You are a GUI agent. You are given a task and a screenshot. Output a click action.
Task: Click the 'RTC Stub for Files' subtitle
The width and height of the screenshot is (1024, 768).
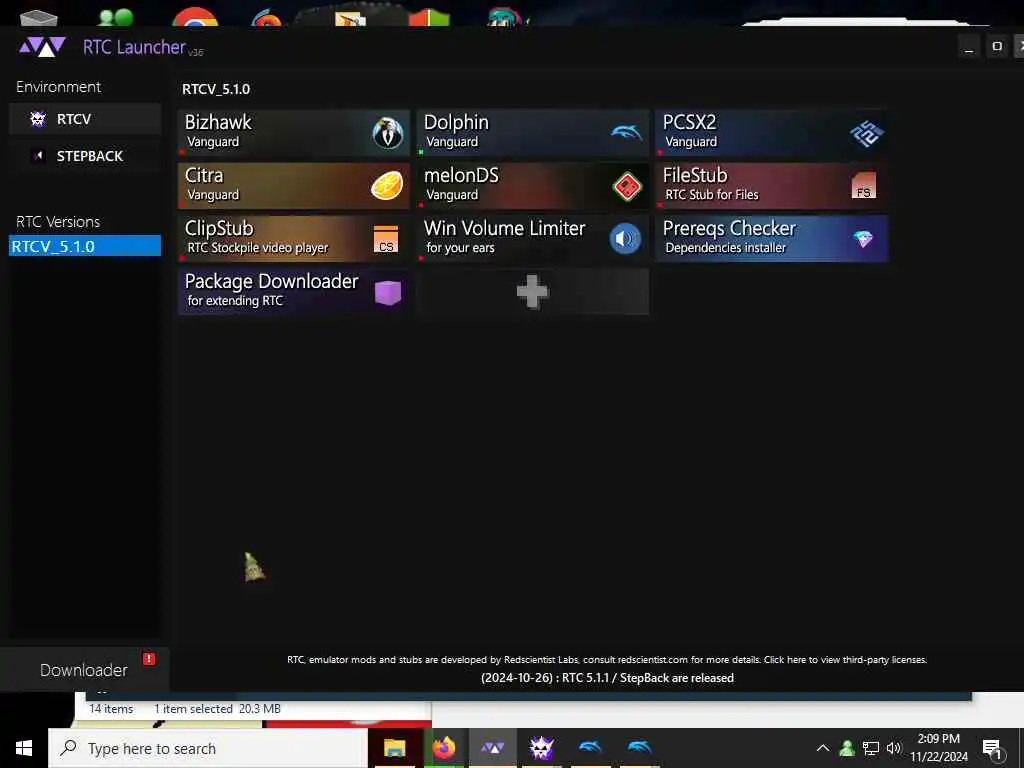pyautogui.click(x=712, y=195)
